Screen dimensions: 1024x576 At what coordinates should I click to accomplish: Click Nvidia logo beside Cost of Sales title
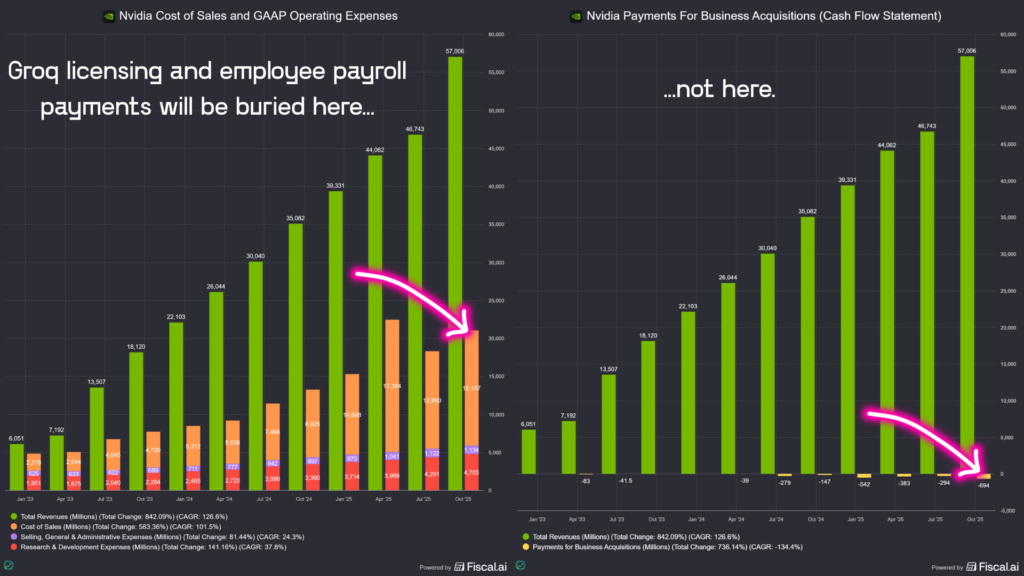[108, 16]
